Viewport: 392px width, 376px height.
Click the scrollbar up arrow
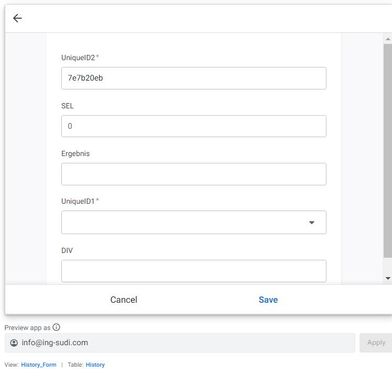point(388,39)
